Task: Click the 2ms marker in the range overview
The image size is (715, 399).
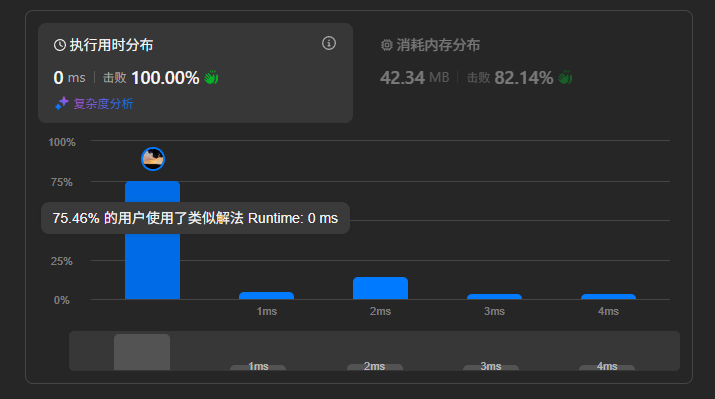Action: click(374, 367)
